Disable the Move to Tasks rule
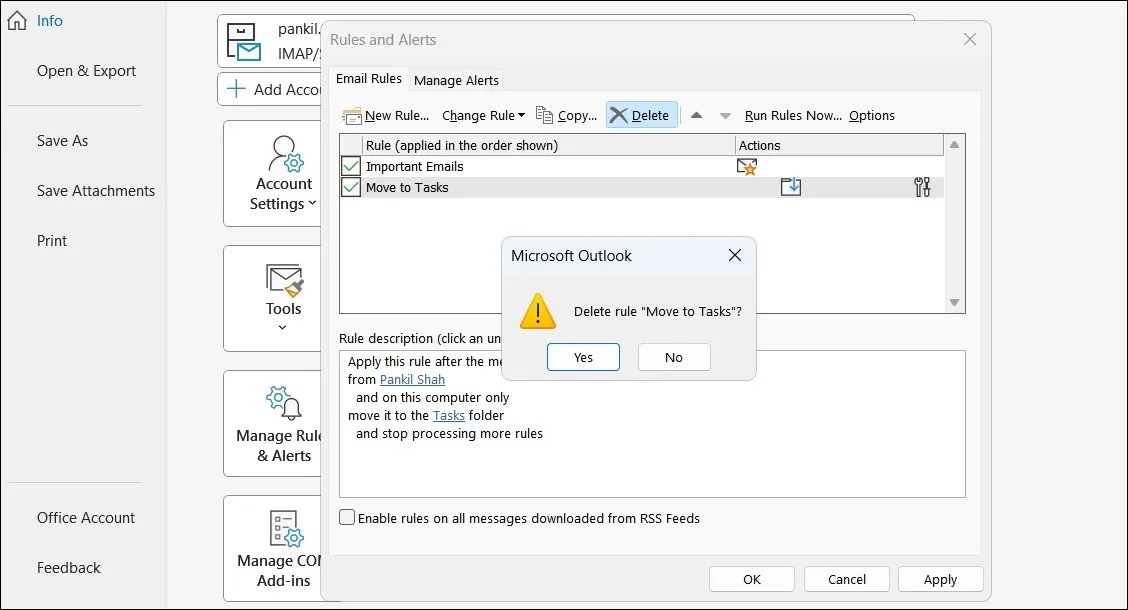Viewport: 1128px width, 610px height. point(351,187)
